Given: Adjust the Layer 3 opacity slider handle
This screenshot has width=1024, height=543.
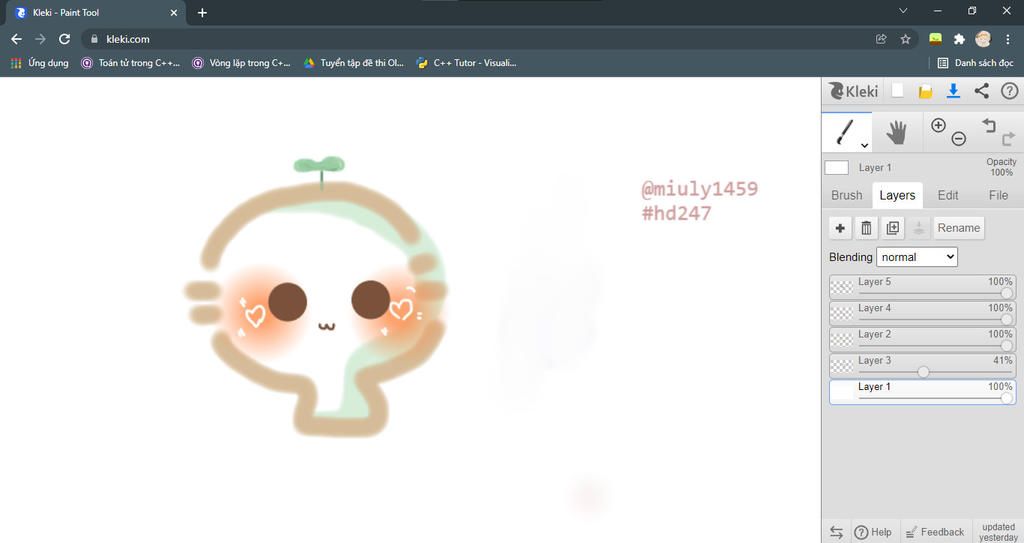Looking at the screenshot, I should pyautogui.click(x=923, y=372).
